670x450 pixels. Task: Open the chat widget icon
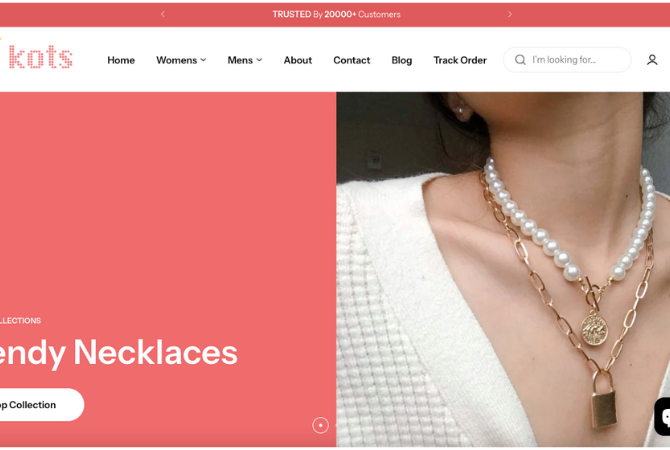pyautogui.click(x=663, y=417)
